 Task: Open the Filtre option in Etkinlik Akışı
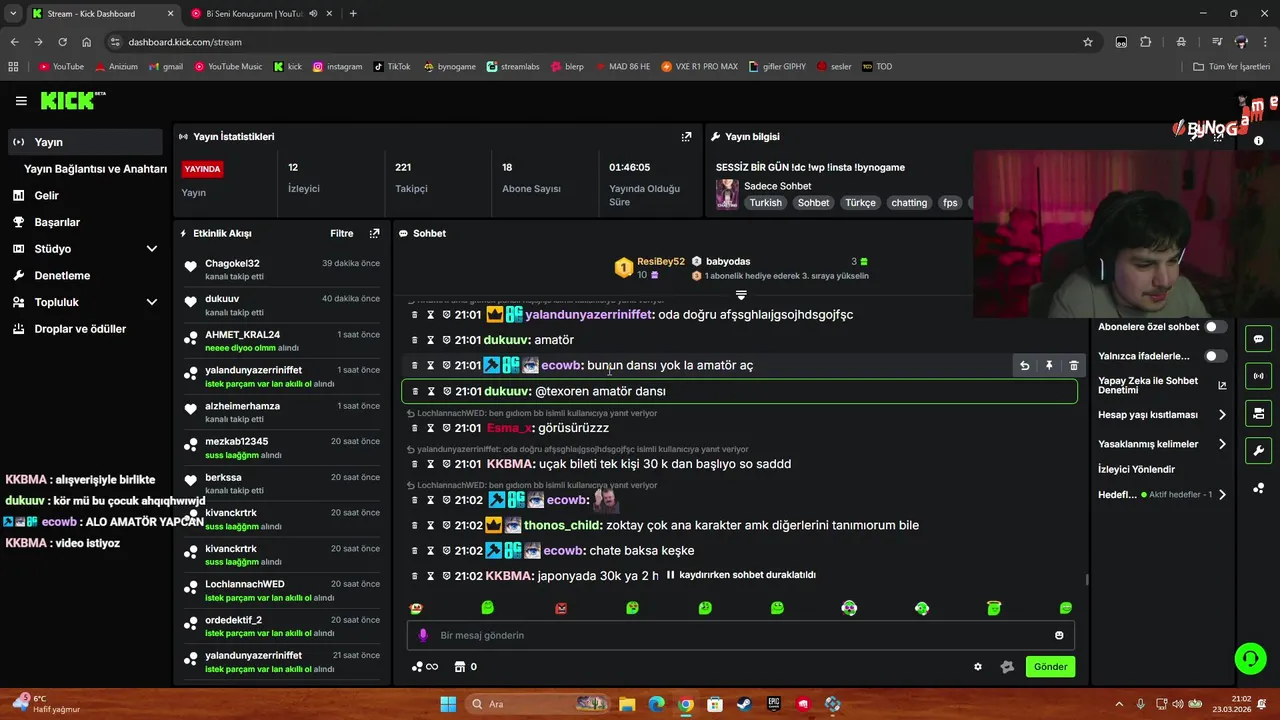[x=342, y=233]
